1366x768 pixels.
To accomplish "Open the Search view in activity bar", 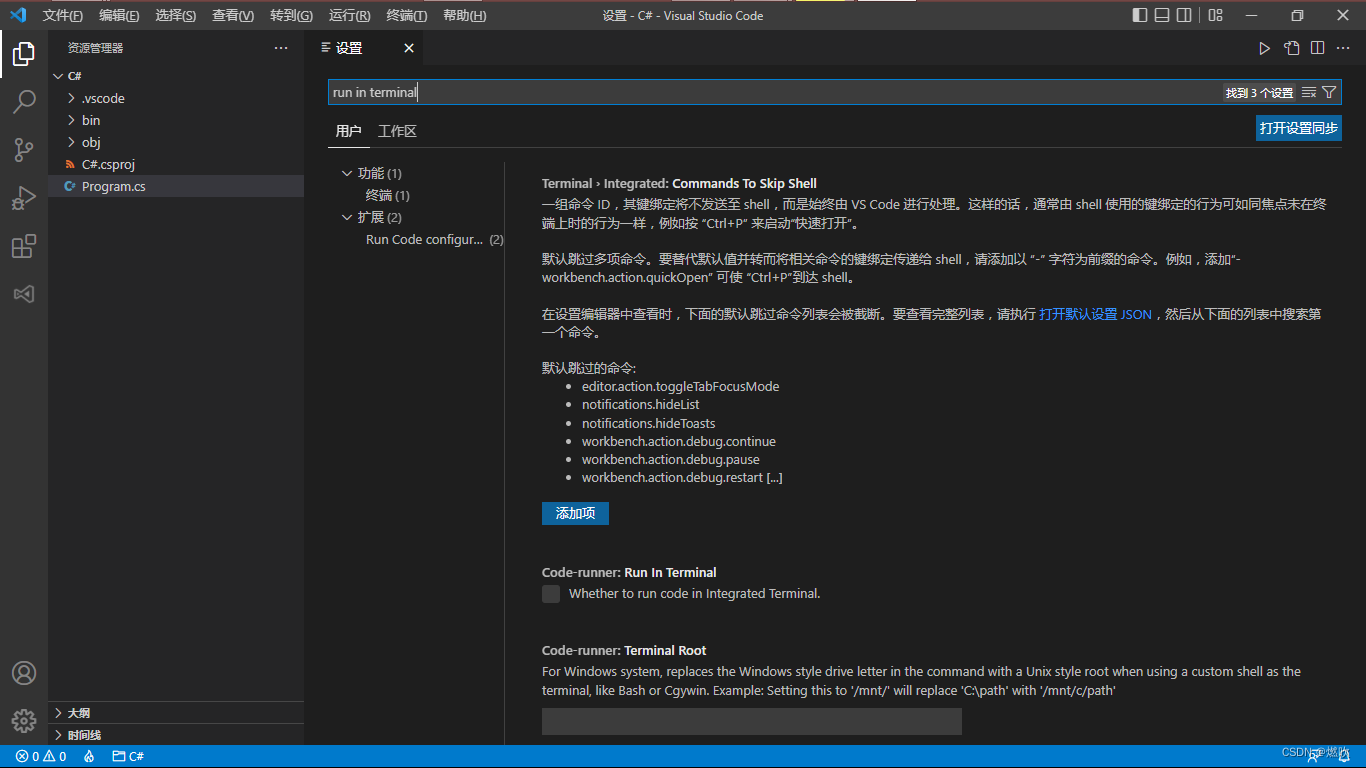I will [x=24, y=102].
